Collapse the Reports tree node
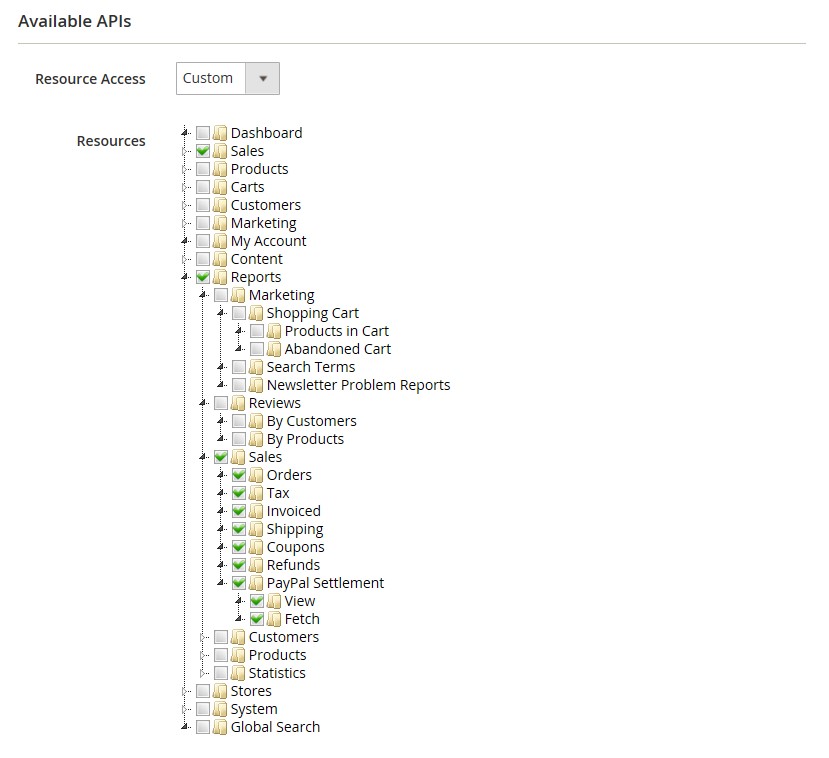Viewport: 829px width, 758px height. [185, 277]
